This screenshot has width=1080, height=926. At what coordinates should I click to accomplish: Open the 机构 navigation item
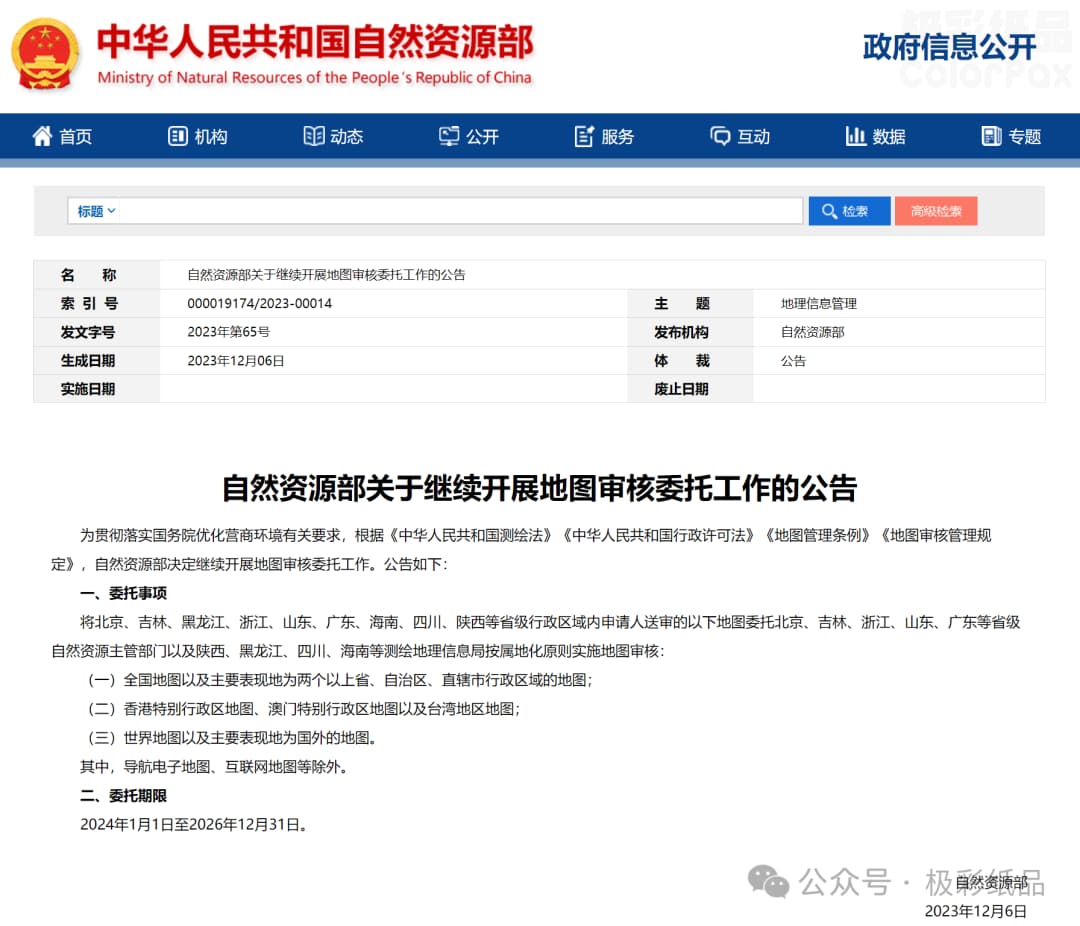point(198,136)
